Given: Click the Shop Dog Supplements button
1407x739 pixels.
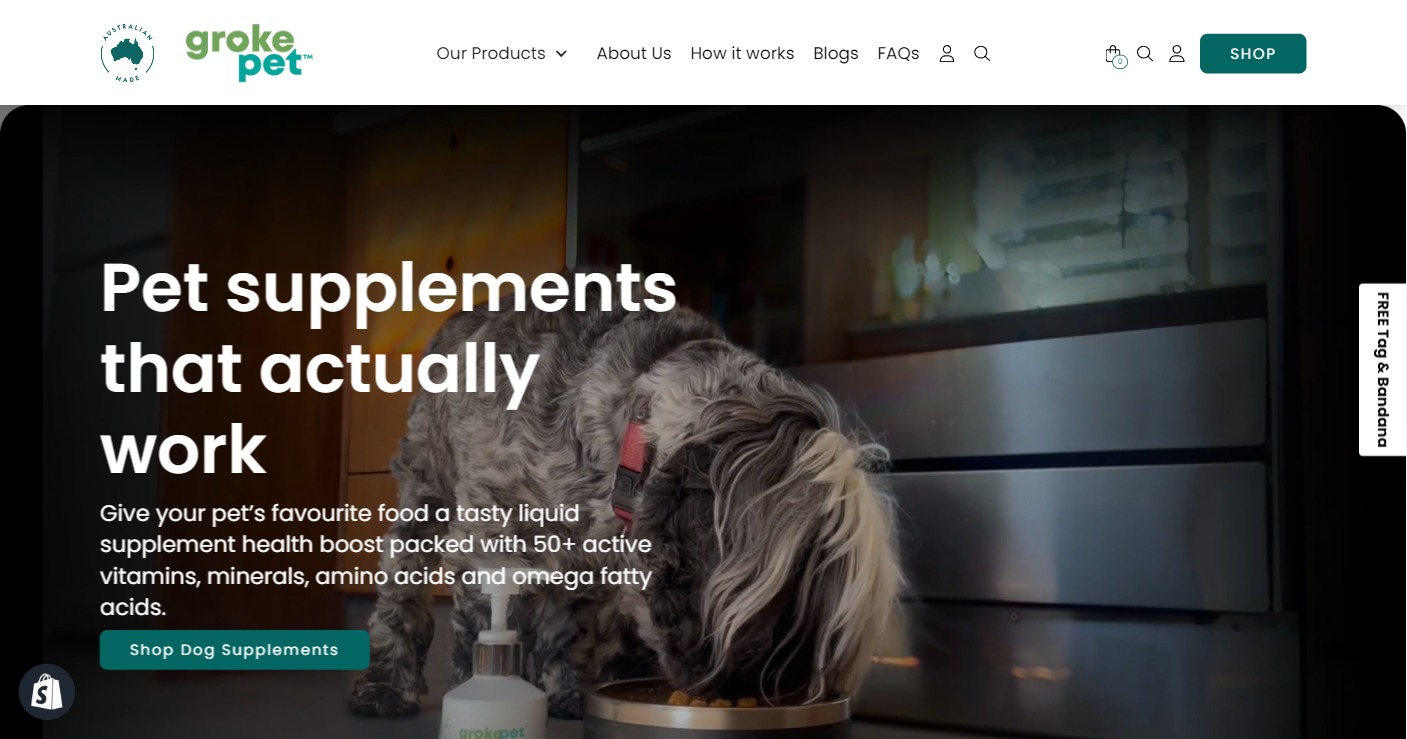Looking at the screenshot, I should point(234,650).
